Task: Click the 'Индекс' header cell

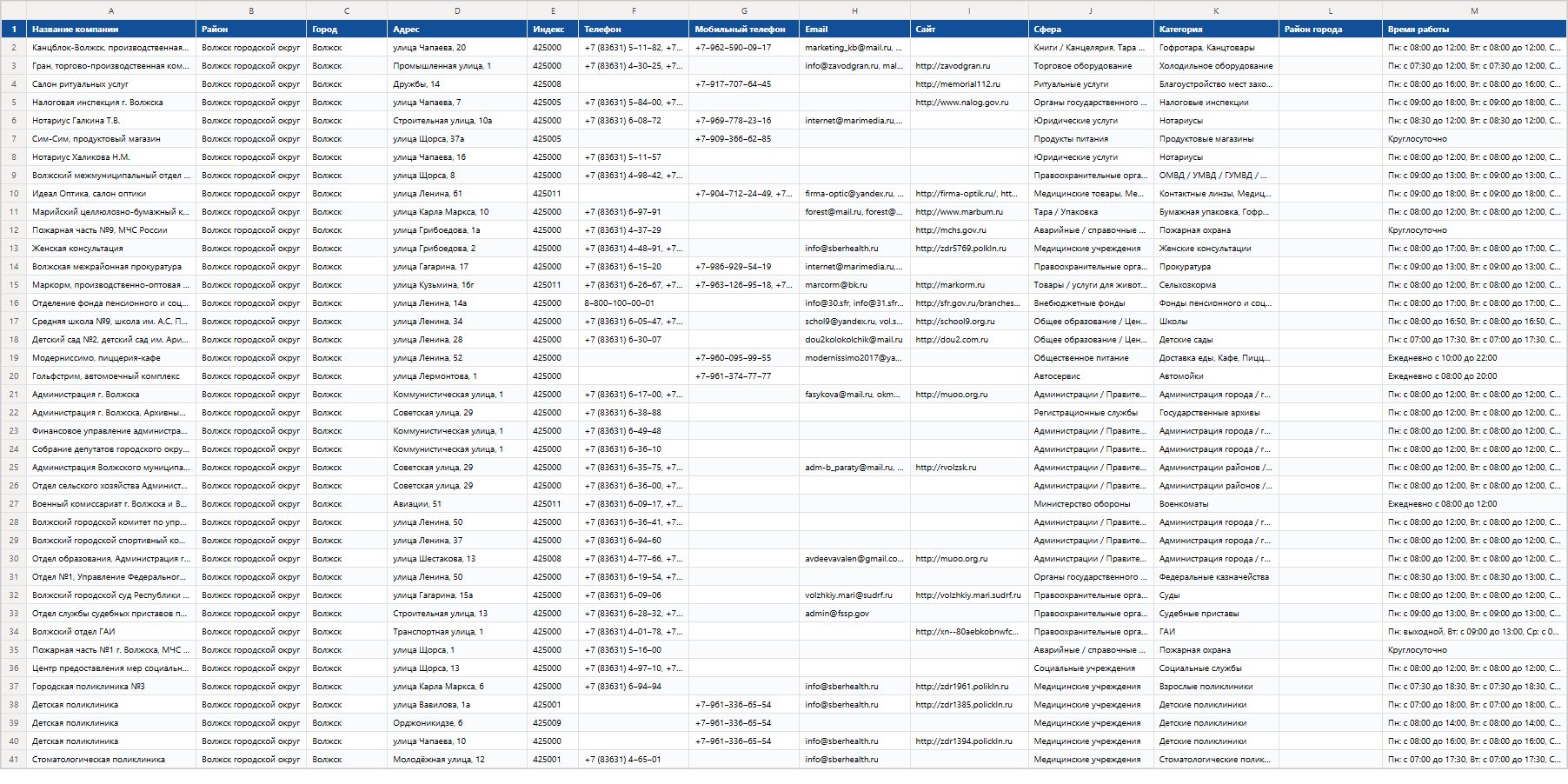Action: [553, 29]
